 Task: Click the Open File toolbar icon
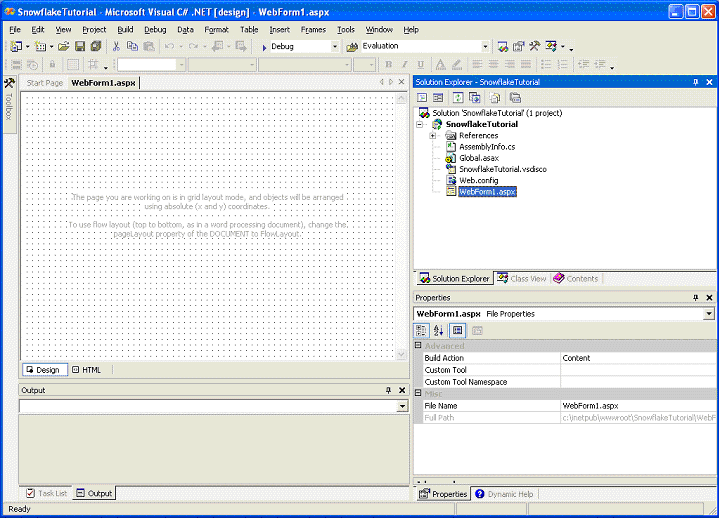63,46
